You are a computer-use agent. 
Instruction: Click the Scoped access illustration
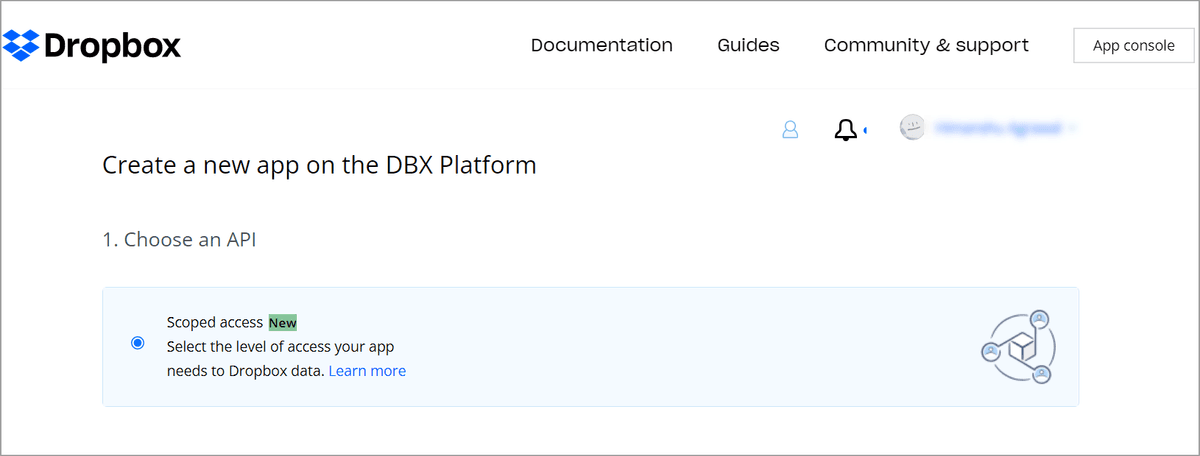tap(1017, 347)
